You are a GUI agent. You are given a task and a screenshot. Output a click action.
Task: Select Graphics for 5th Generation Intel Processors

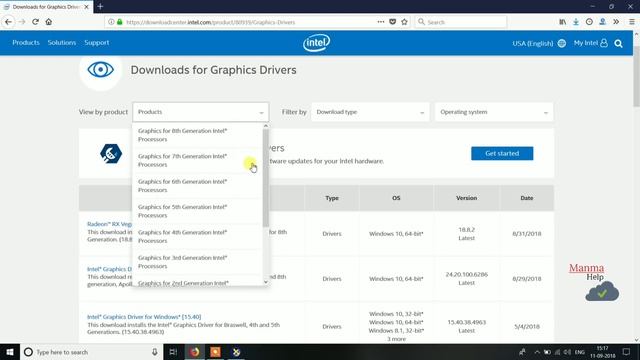point(197,211)
